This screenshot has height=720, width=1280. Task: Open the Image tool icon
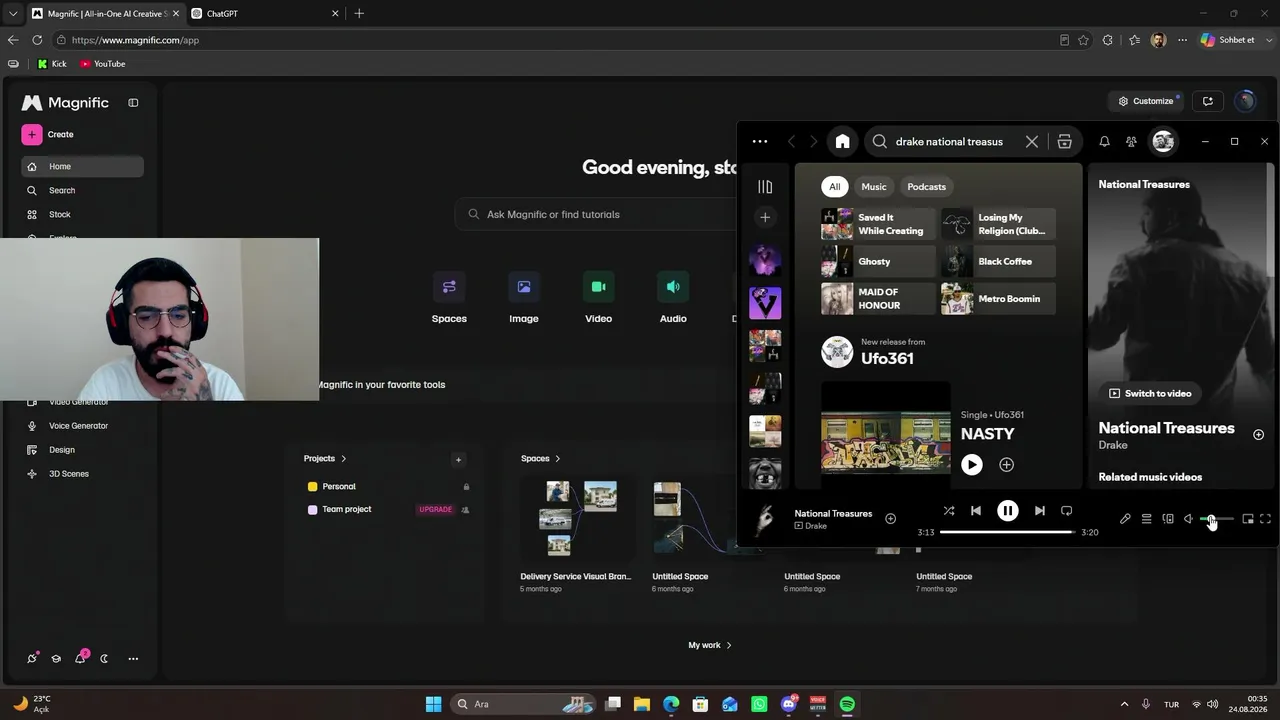pos(524,288)
